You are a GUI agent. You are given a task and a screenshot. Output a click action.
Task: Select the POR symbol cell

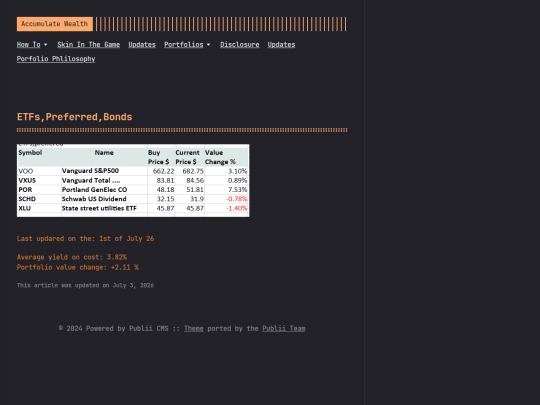[x=25, y=190]
